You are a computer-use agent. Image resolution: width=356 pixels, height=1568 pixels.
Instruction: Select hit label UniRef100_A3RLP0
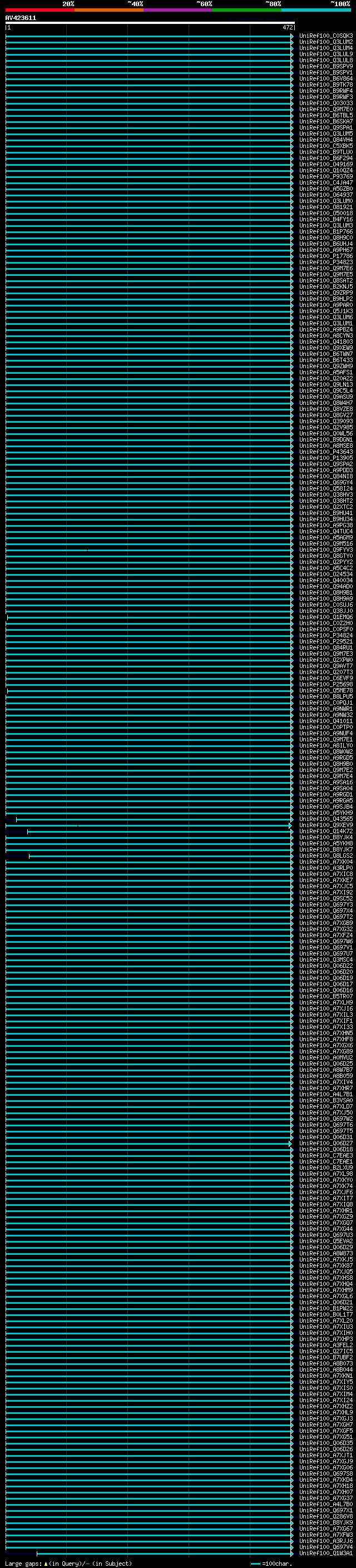[326, 868]
